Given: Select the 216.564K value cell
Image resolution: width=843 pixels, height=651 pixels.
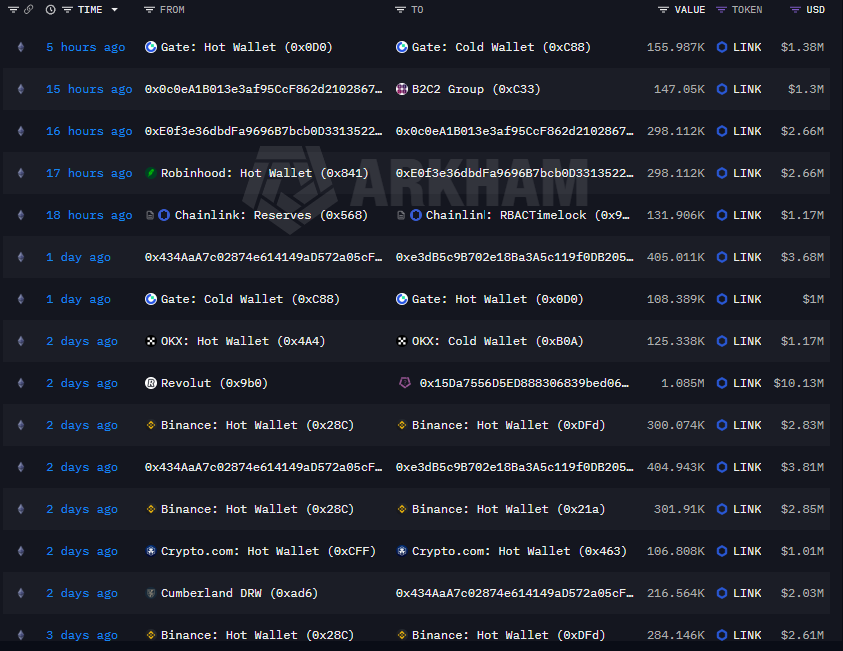Looking at the screenshot, I should tap(676, 593).
